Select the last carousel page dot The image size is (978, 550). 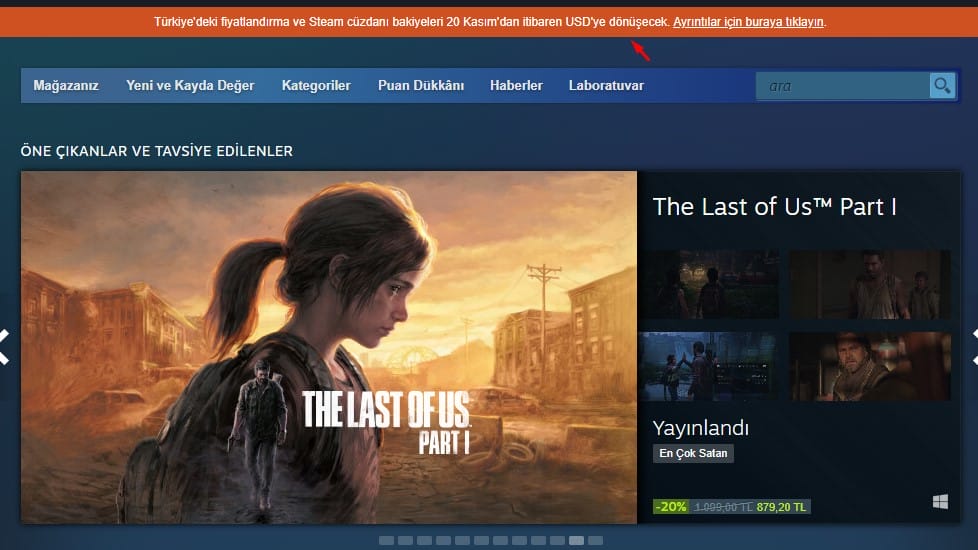point(596,540)
